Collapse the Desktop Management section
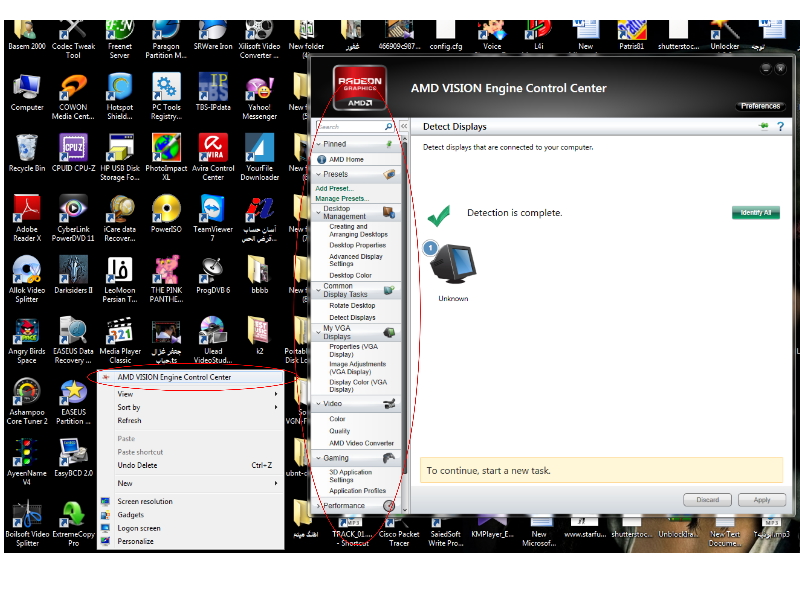 tap(319, 212)
